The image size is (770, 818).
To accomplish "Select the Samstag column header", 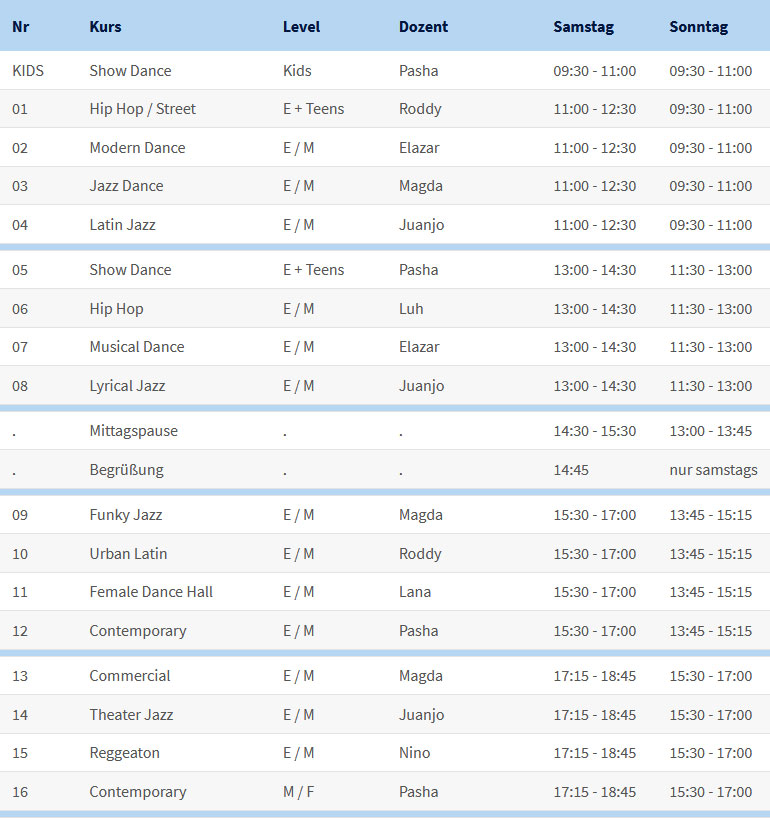I will tap(583, 27).
